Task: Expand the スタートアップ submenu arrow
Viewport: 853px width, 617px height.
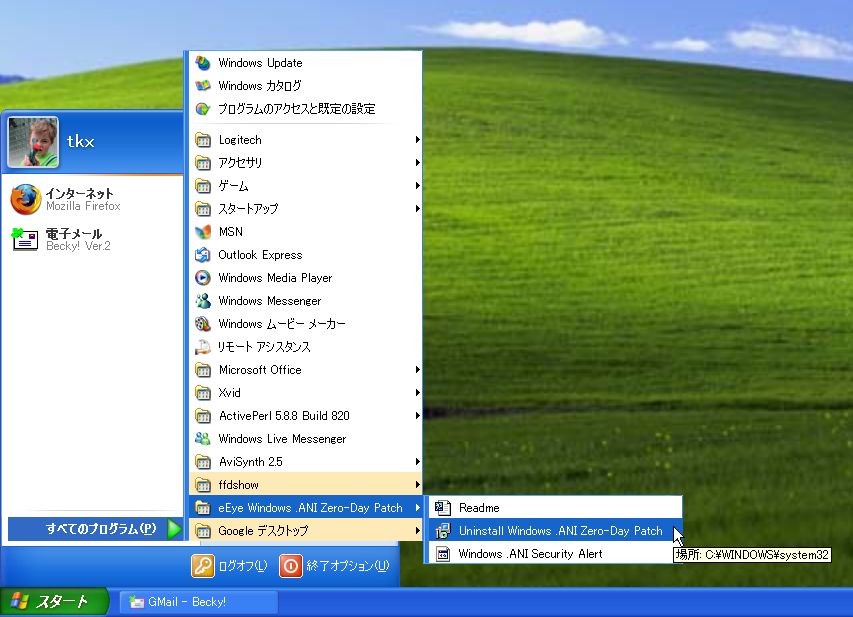Action: [417, 208]
